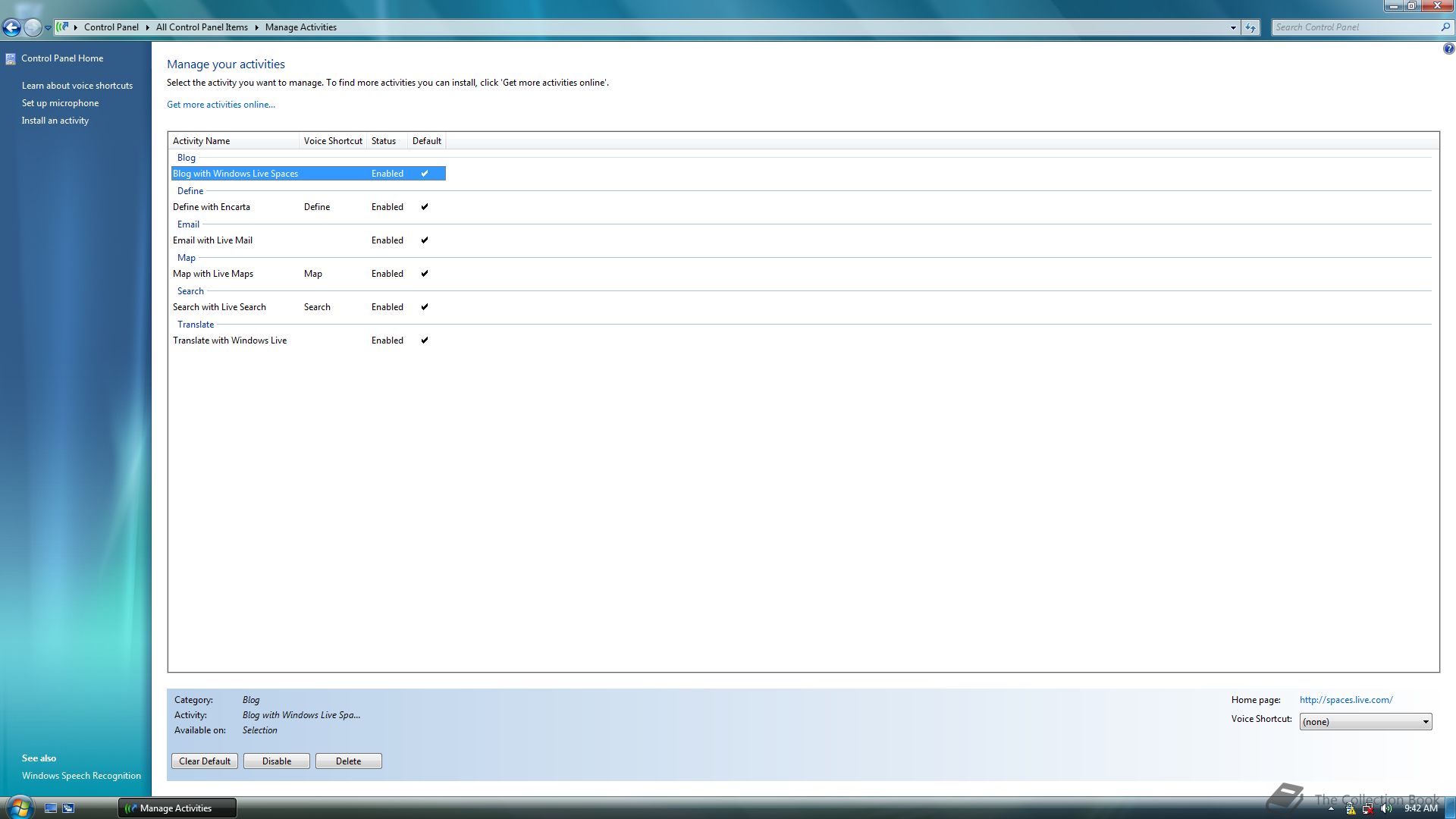Open the spaces.live.com home page link

[1346, 700]
